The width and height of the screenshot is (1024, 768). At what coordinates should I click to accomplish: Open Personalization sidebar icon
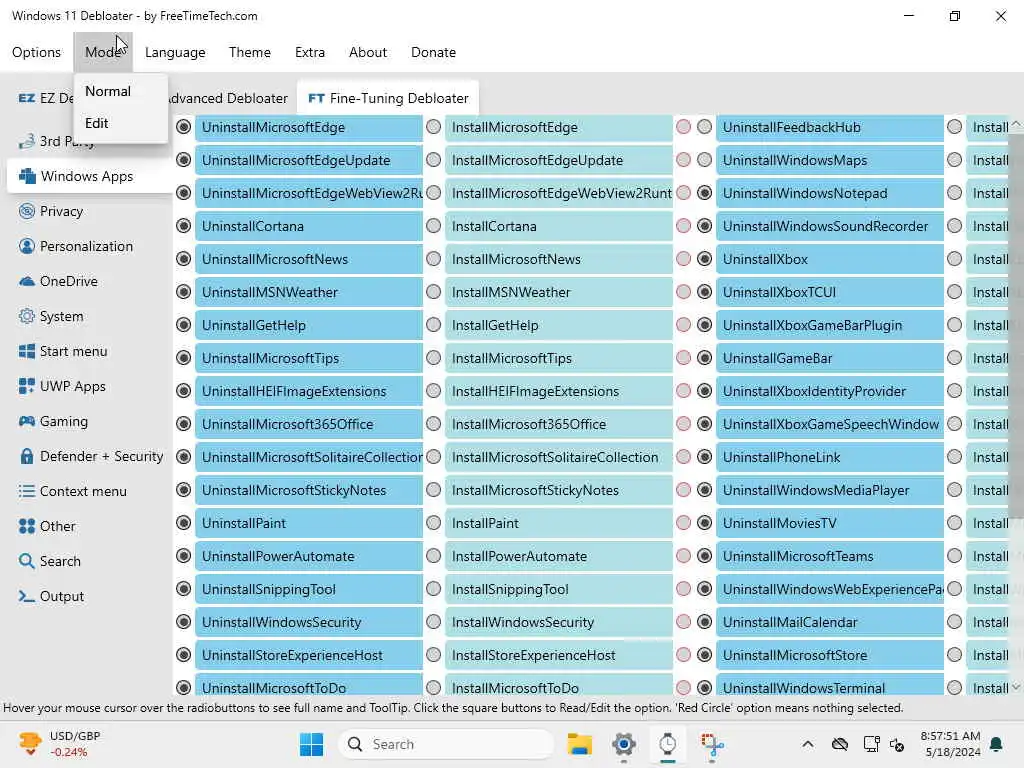coord(26,246)
